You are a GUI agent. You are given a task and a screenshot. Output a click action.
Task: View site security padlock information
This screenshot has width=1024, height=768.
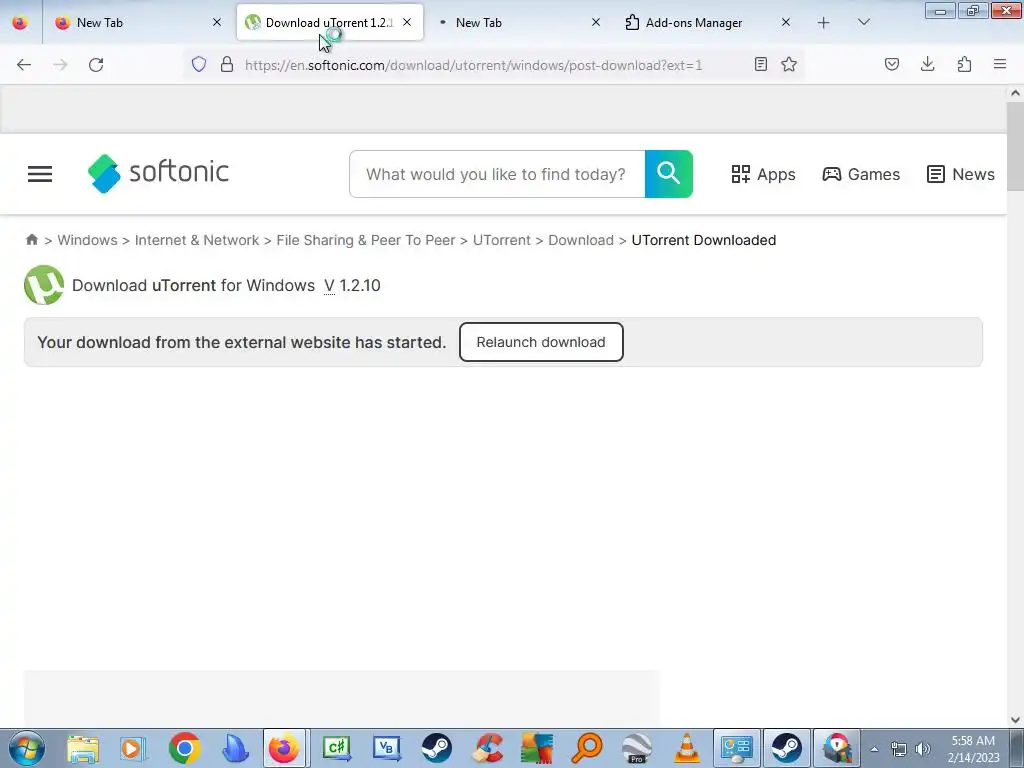coord(227,64)
